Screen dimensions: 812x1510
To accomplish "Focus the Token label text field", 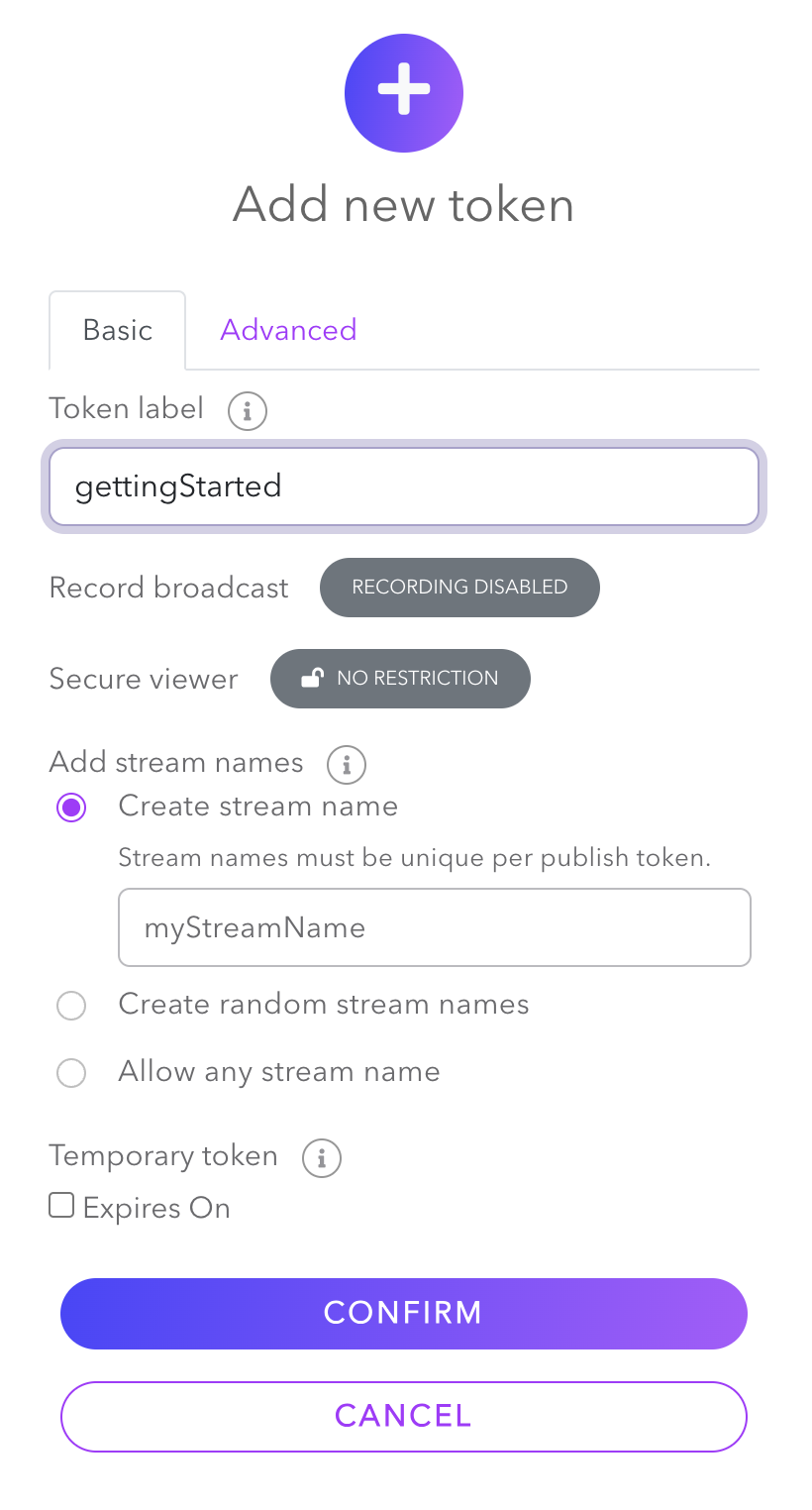I will pos(404,486).
